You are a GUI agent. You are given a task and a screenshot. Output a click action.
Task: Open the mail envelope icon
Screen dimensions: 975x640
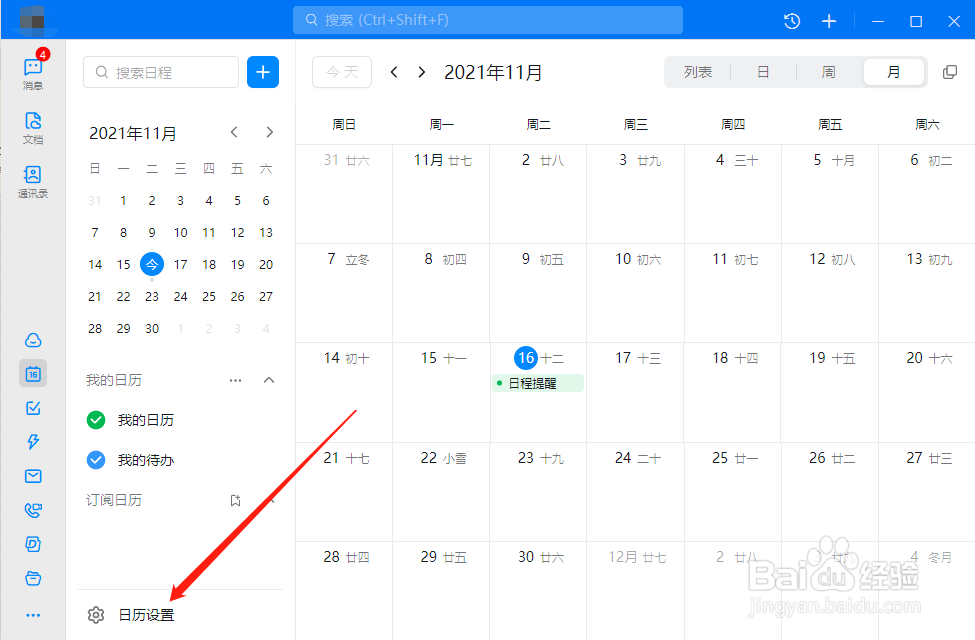(33, 475)
